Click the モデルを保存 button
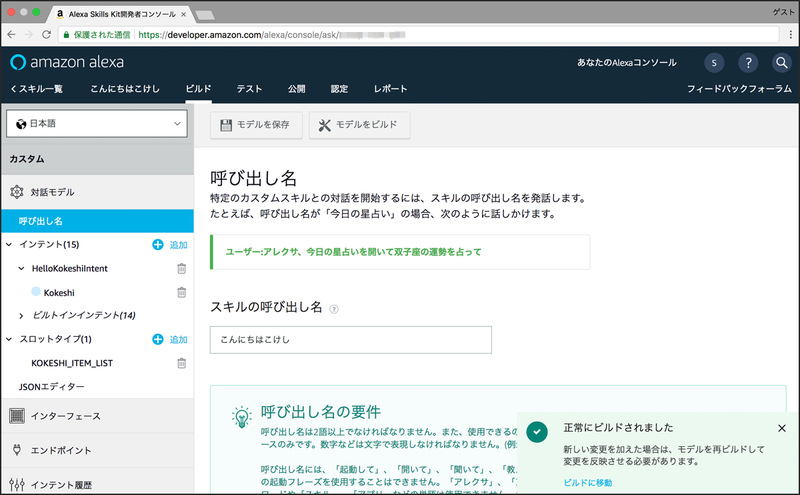The width and height of the screenshot is (800, 495). 256,125
